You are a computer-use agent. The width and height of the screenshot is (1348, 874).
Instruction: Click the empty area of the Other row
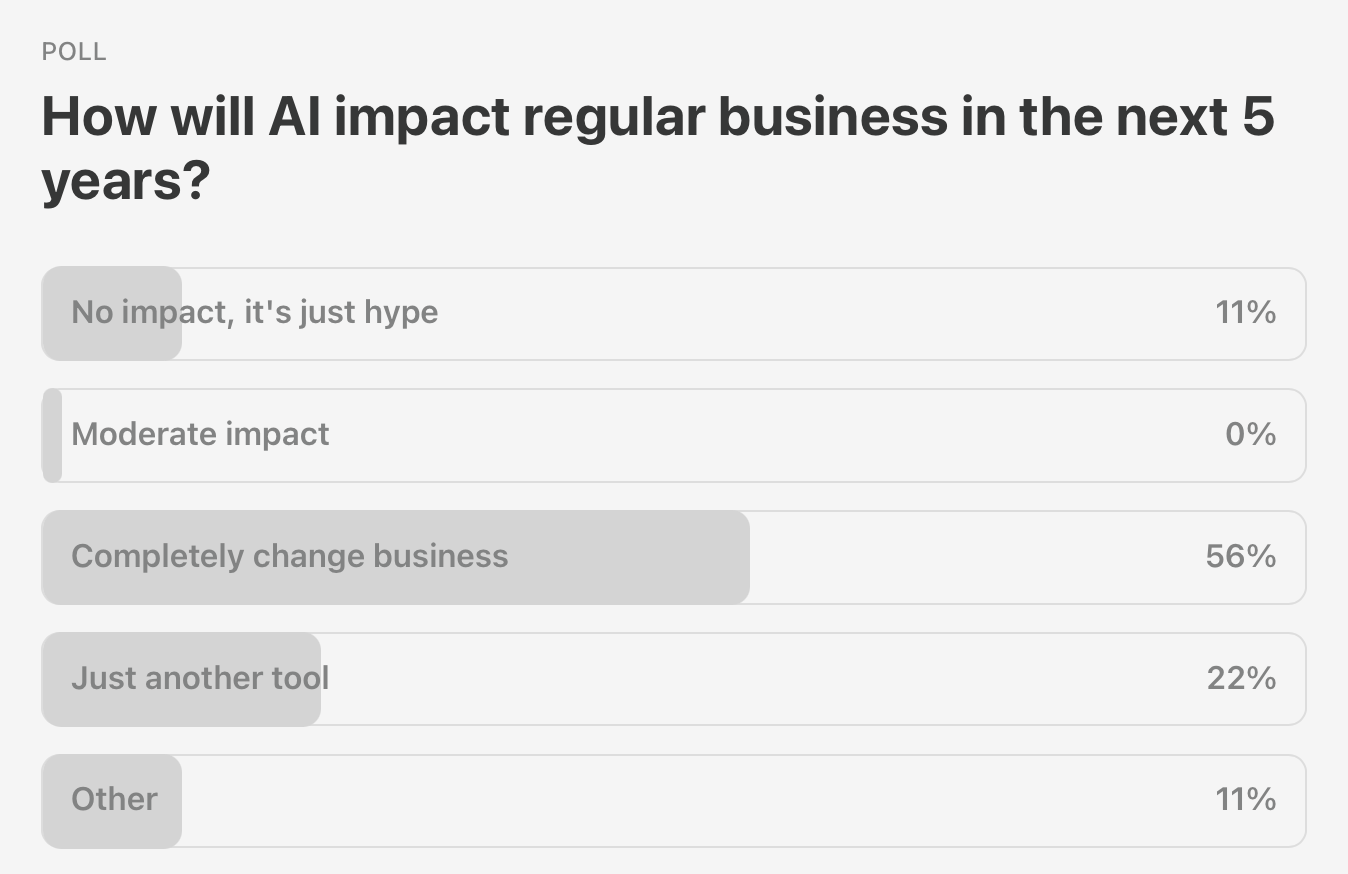click(690, 801)
